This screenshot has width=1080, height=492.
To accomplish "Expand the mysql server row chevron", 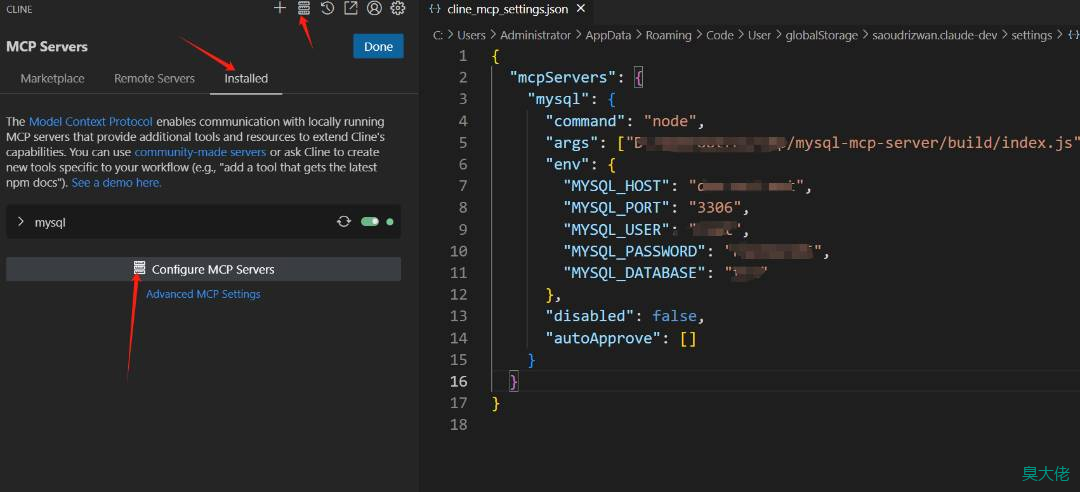I will click(21, 222).
